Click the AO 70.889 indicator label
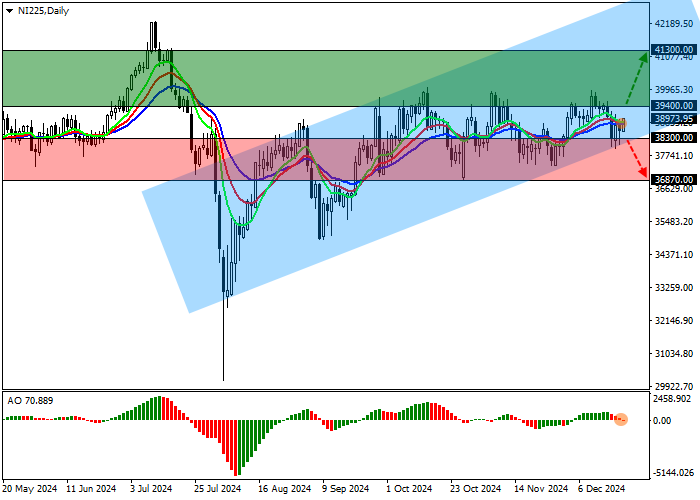This screenshot has width=700, height=500. [30, 400]
